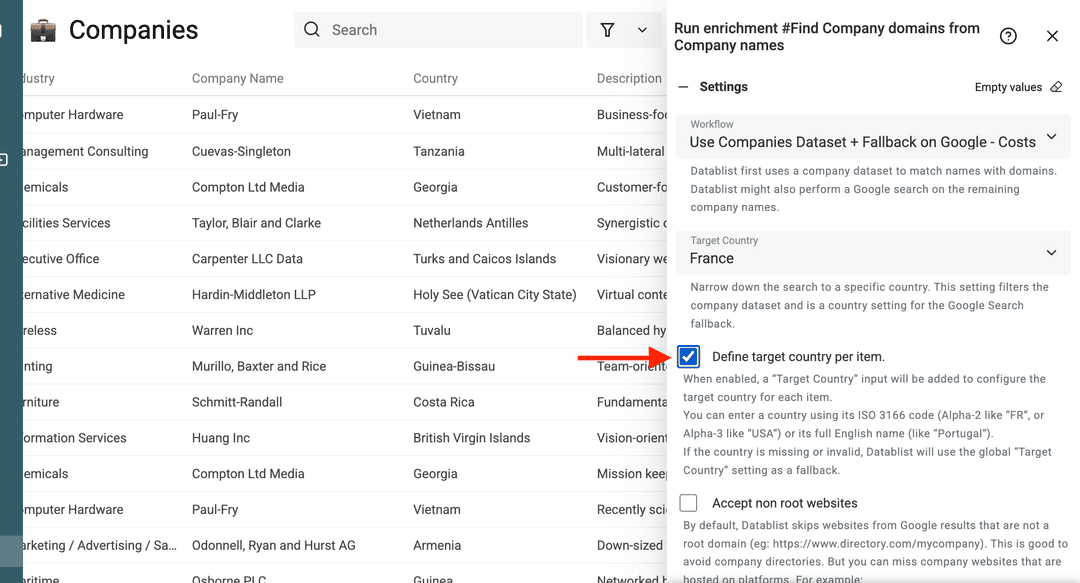Viewport: 1080px width, 583px height.
Task: Open the Workflow dropdown showing Use Companies Dataset
Action: click(x=1051, y=137)
